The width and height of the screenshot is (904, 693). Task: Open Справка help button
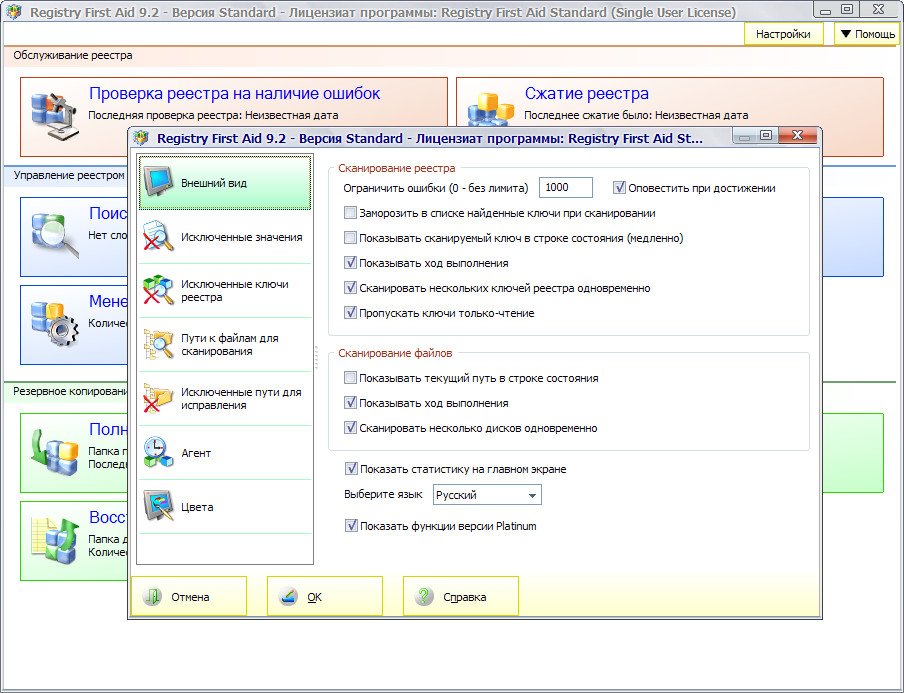(x=461, y=597)
